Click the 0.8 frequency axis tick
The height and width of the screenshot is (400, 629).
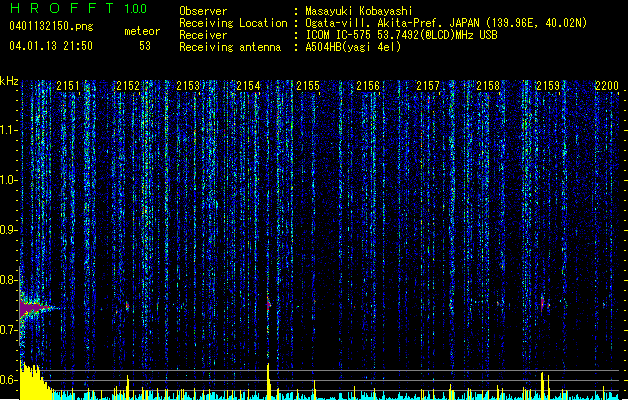(x=9, y=280)
